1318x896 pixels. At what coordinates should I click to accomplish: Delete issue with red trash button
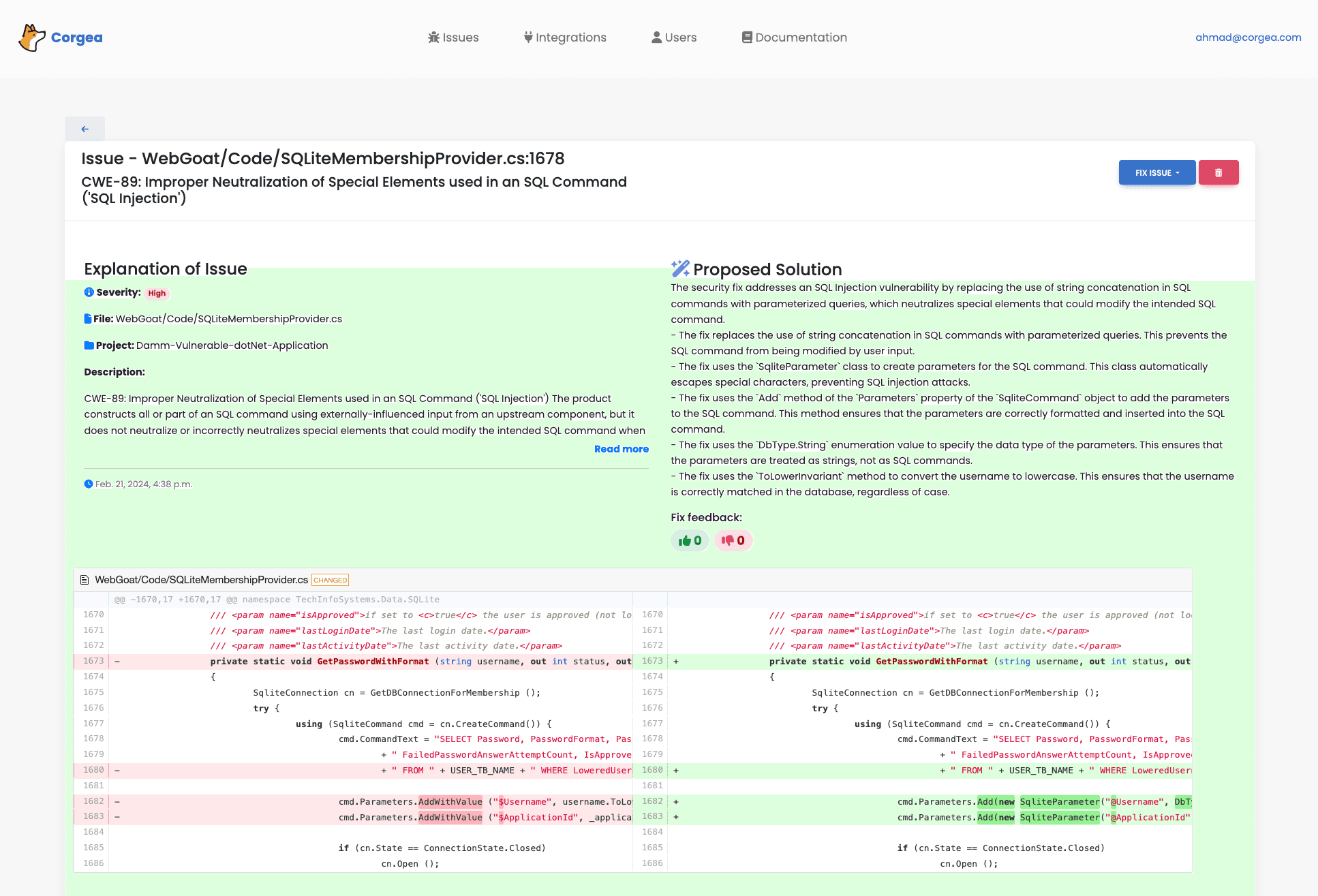(1219, 172)
